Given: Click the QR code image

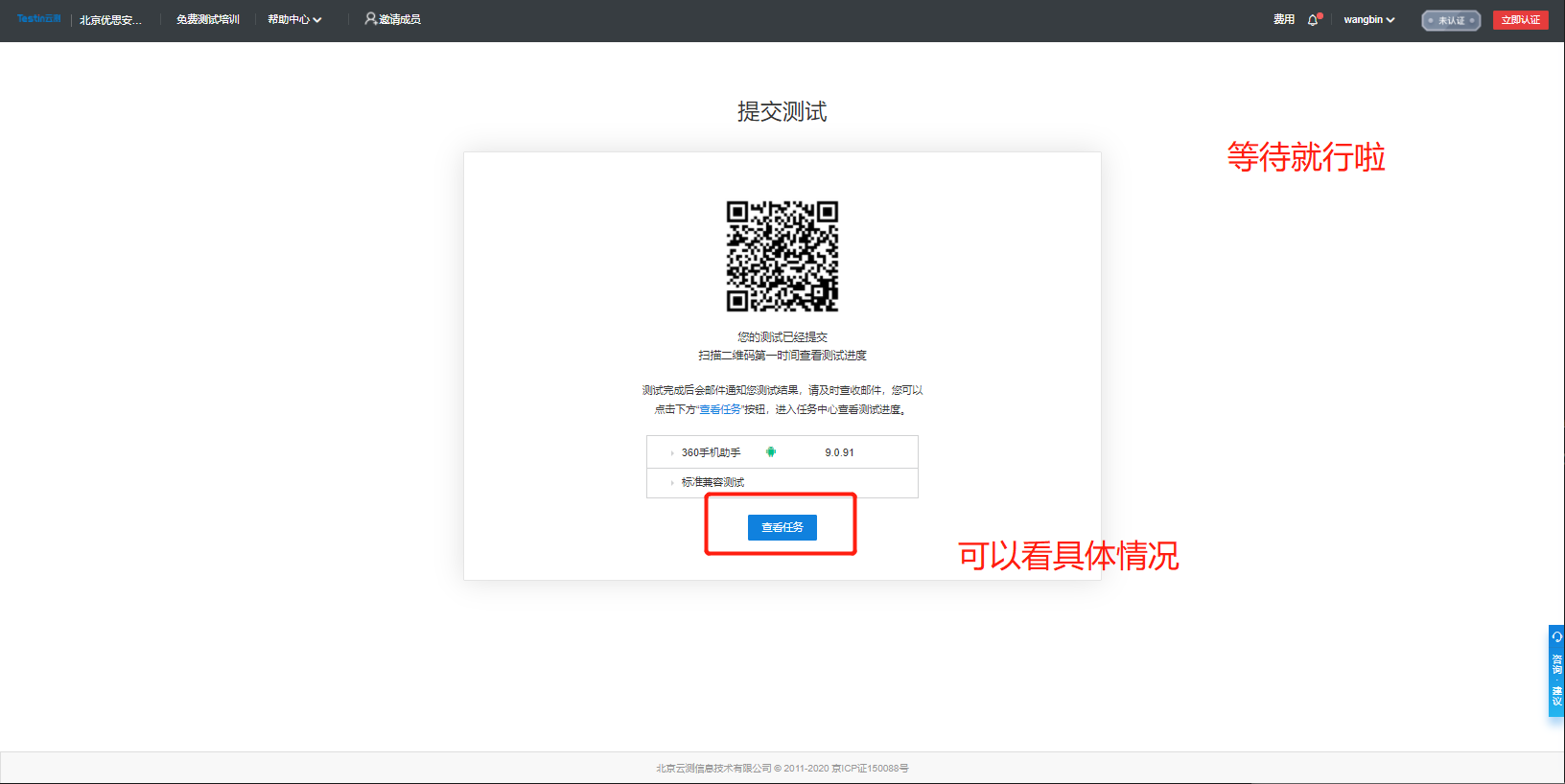Looking at the screenshot, I should pyautogui.click(x=782, y=256).
